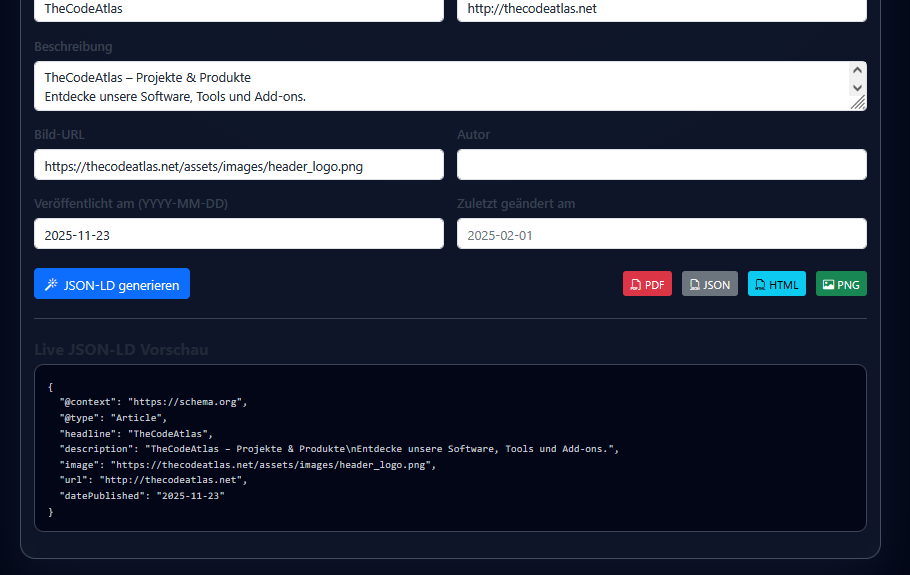
Task: Click the Zuletzt geändert am field
Action: pos(662,234)
